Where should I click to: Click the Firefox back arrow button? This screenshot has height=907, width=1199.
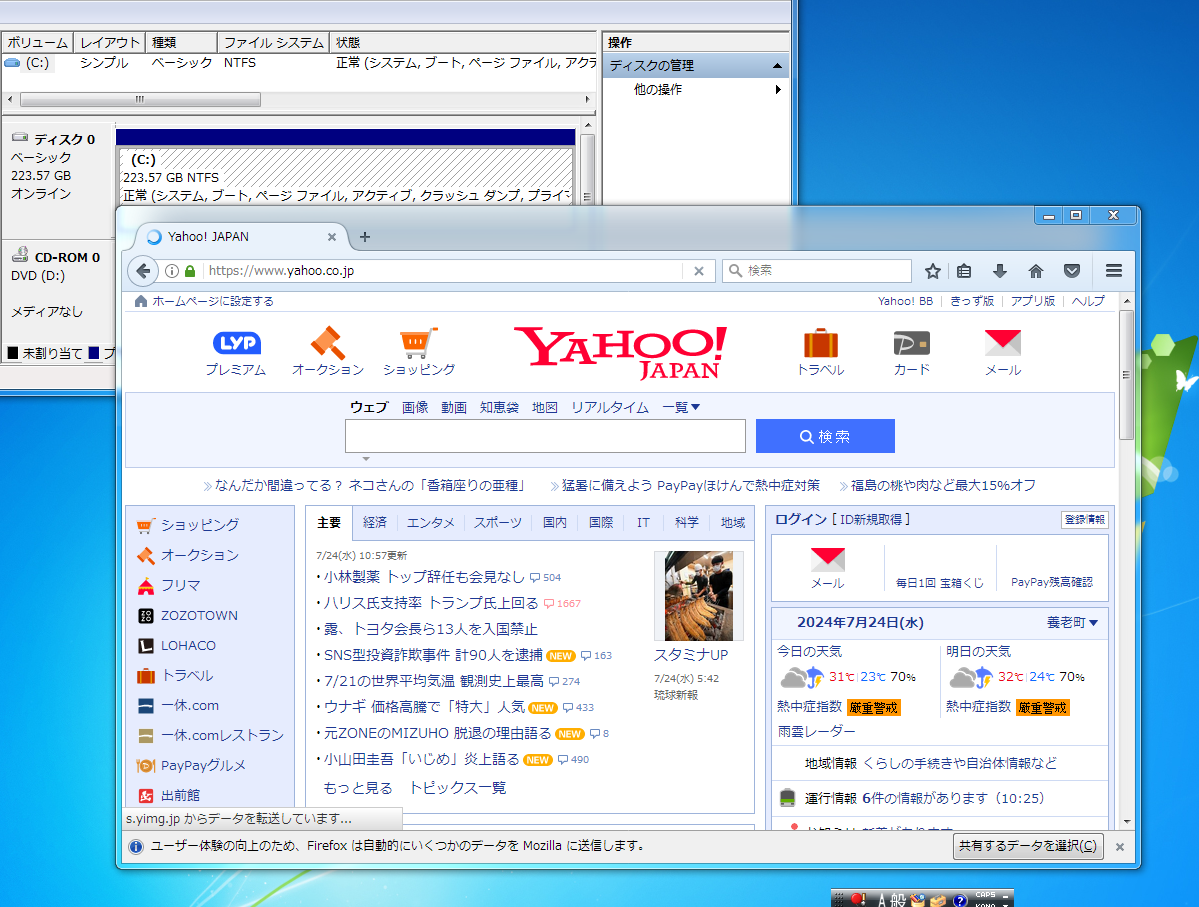click(x=143, y=271)
